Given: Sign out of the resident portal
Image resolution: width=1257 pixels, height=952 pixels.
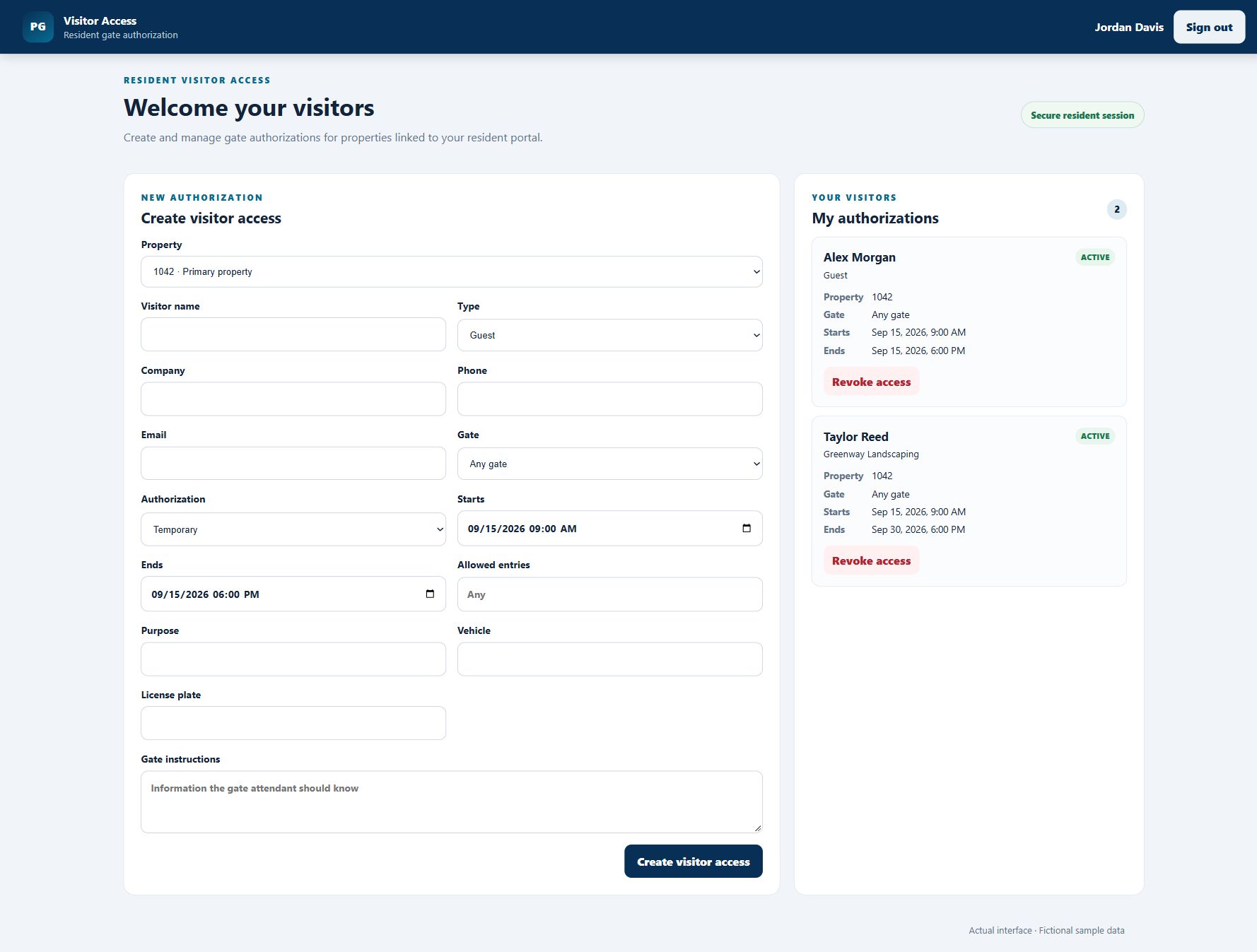Looking at the screenshot, I should point(1209,27).
